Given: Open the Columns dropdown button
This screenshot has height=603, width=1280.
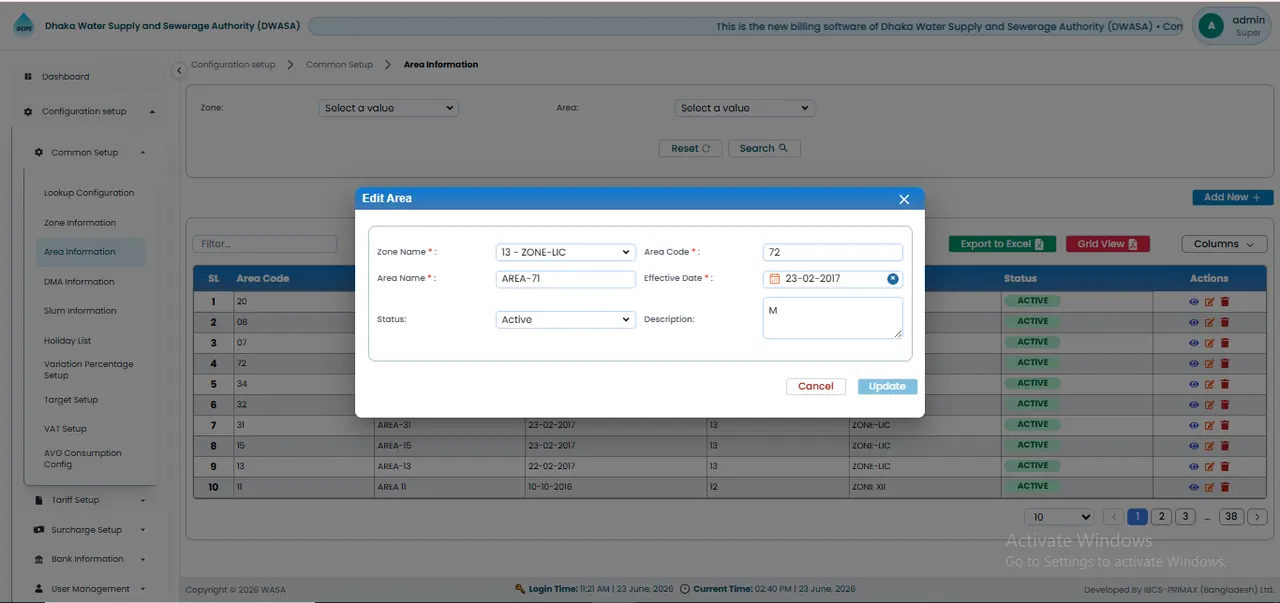Looking at the screenshot, I should 1224,244.
